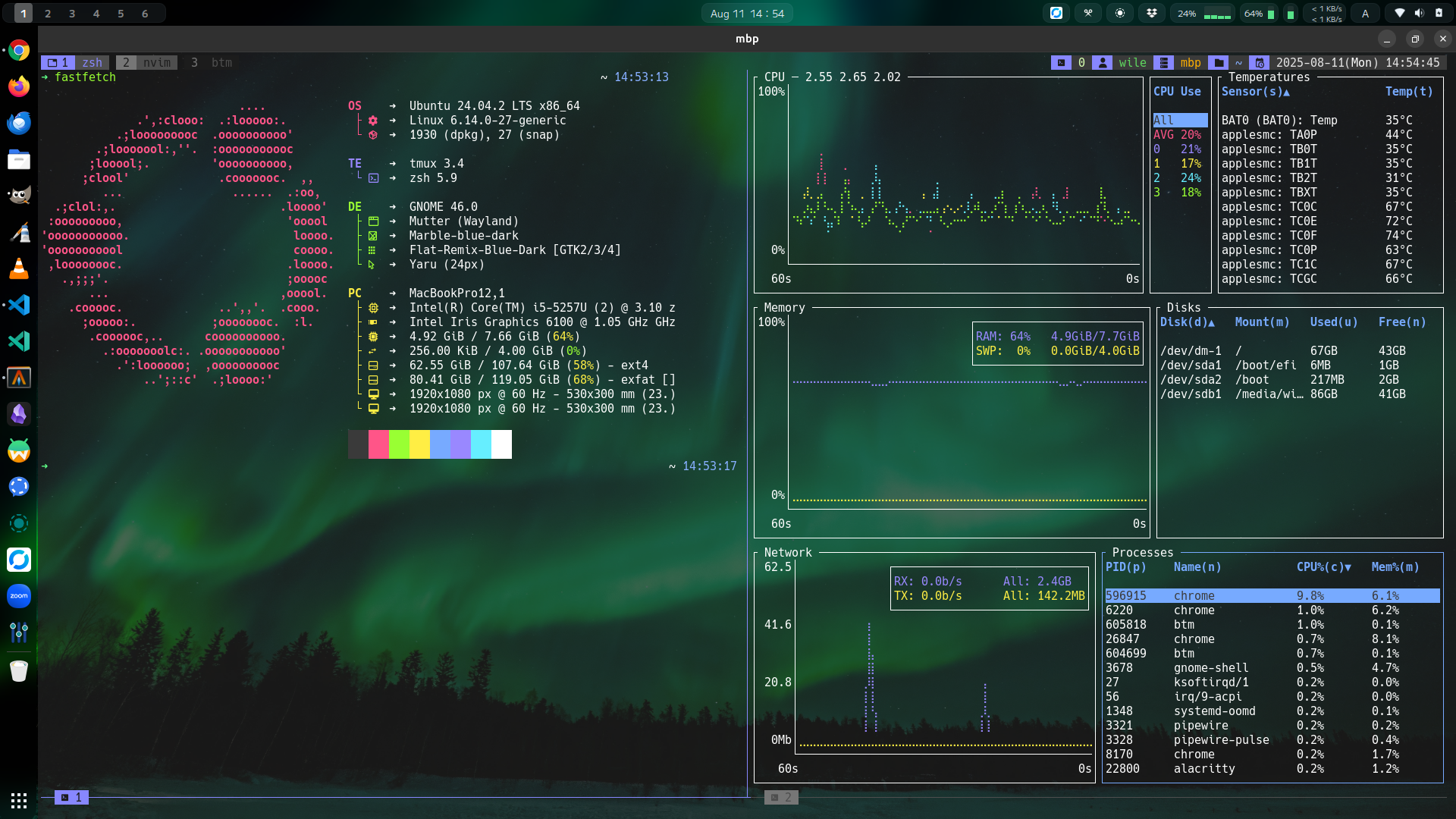
Task: Open Thunderbird mail from the dock
Action: [19, 123]
